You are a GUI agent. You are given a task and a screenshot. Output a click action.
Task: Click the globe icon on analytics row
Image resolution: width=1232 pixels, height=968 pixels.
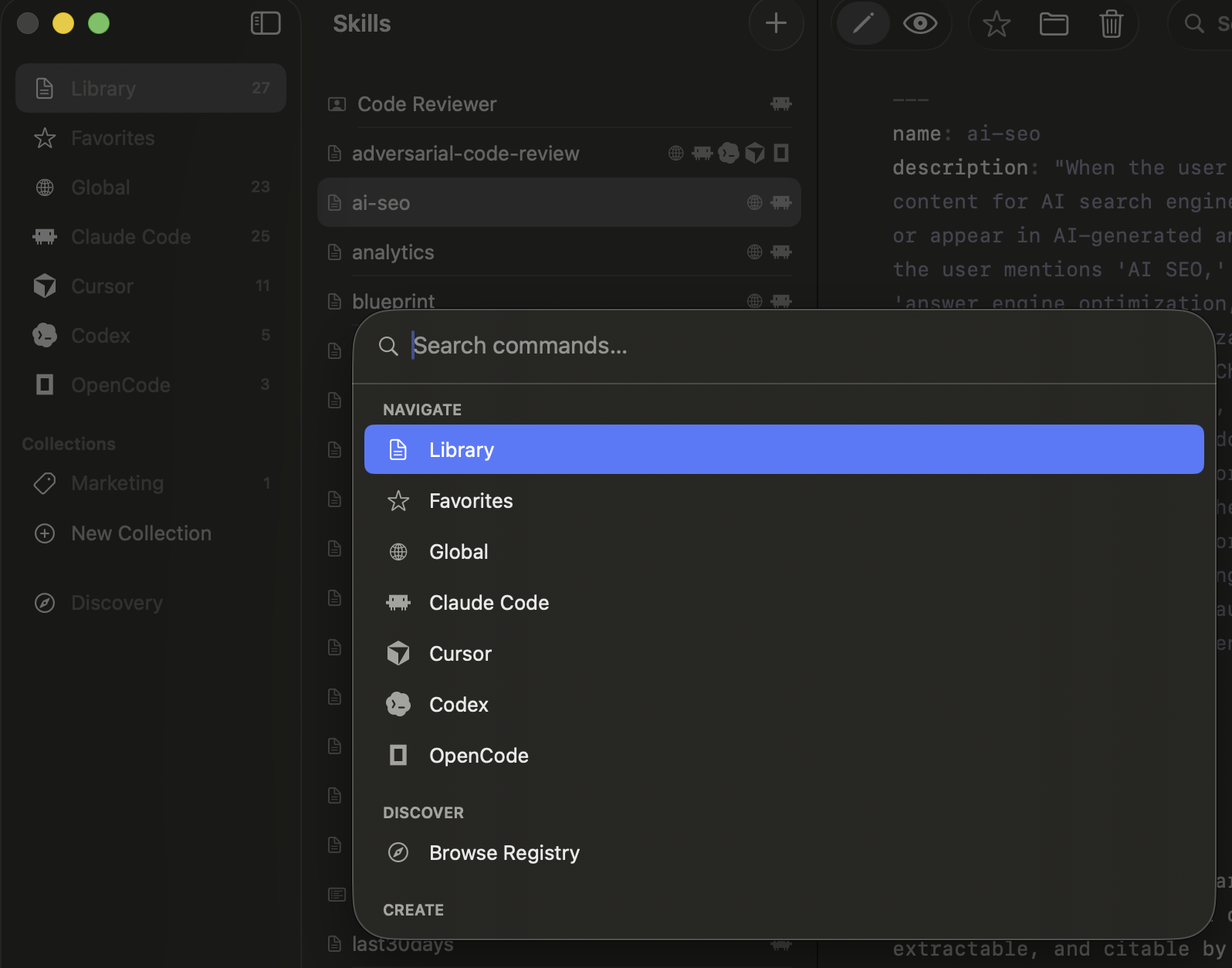click(x=754, y=252)
